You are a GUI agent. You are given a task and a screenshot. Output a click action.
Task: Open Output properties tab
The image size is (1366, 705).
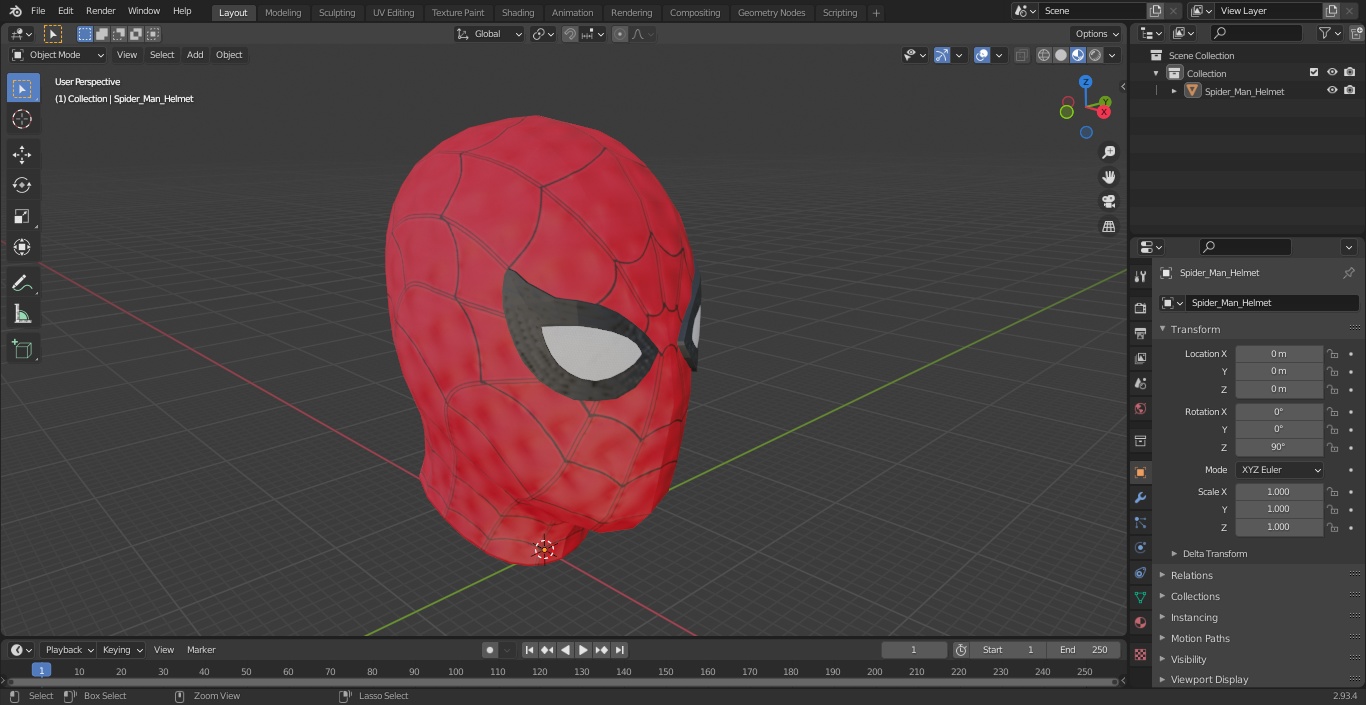tap(1140, 333)
